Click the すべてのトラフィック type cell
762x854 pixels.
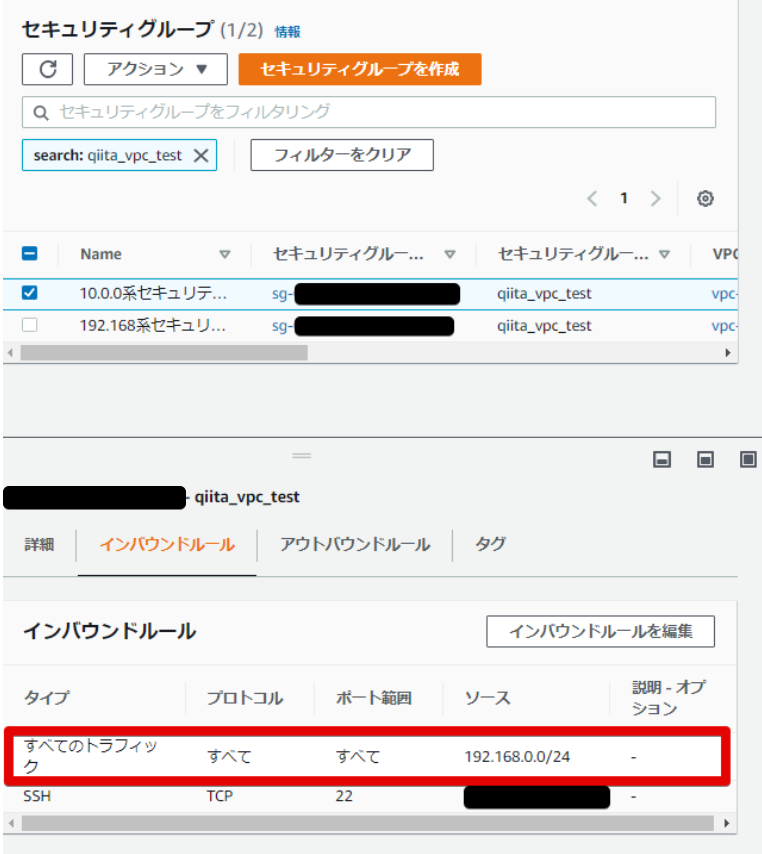[90, 756]
